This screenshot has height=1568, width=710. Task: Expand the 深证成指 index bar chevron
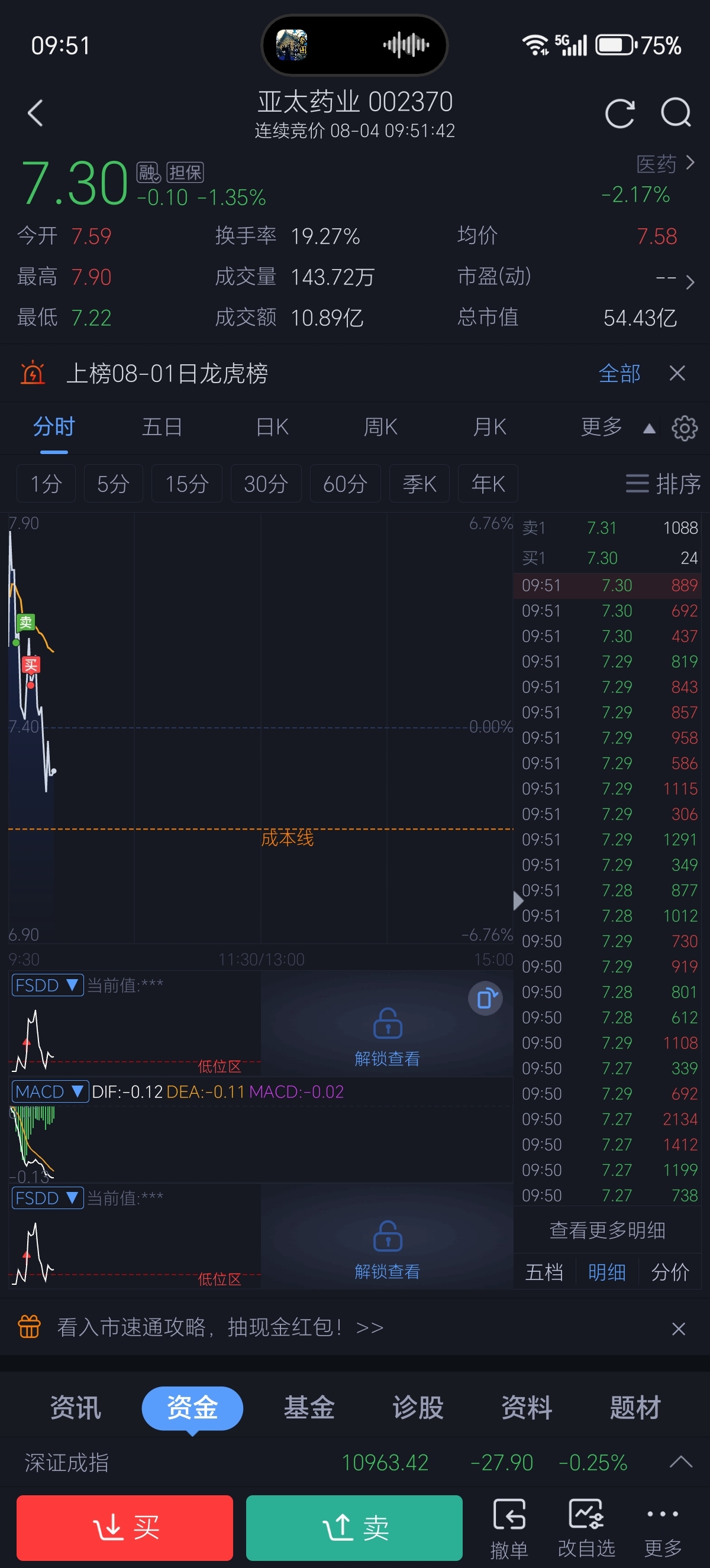(681, 1462)
